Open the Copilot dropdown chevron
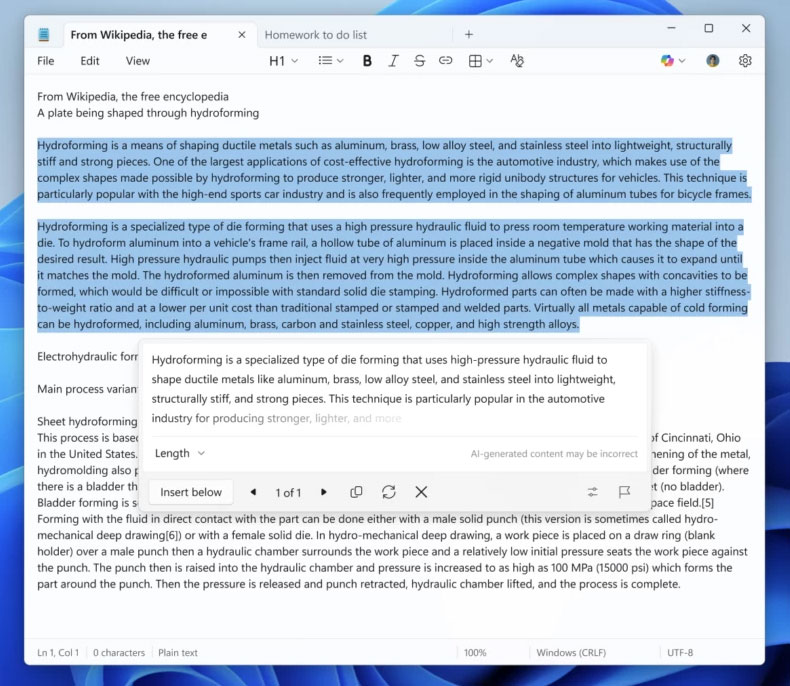The image size is (790, 686). pos(682,61)
